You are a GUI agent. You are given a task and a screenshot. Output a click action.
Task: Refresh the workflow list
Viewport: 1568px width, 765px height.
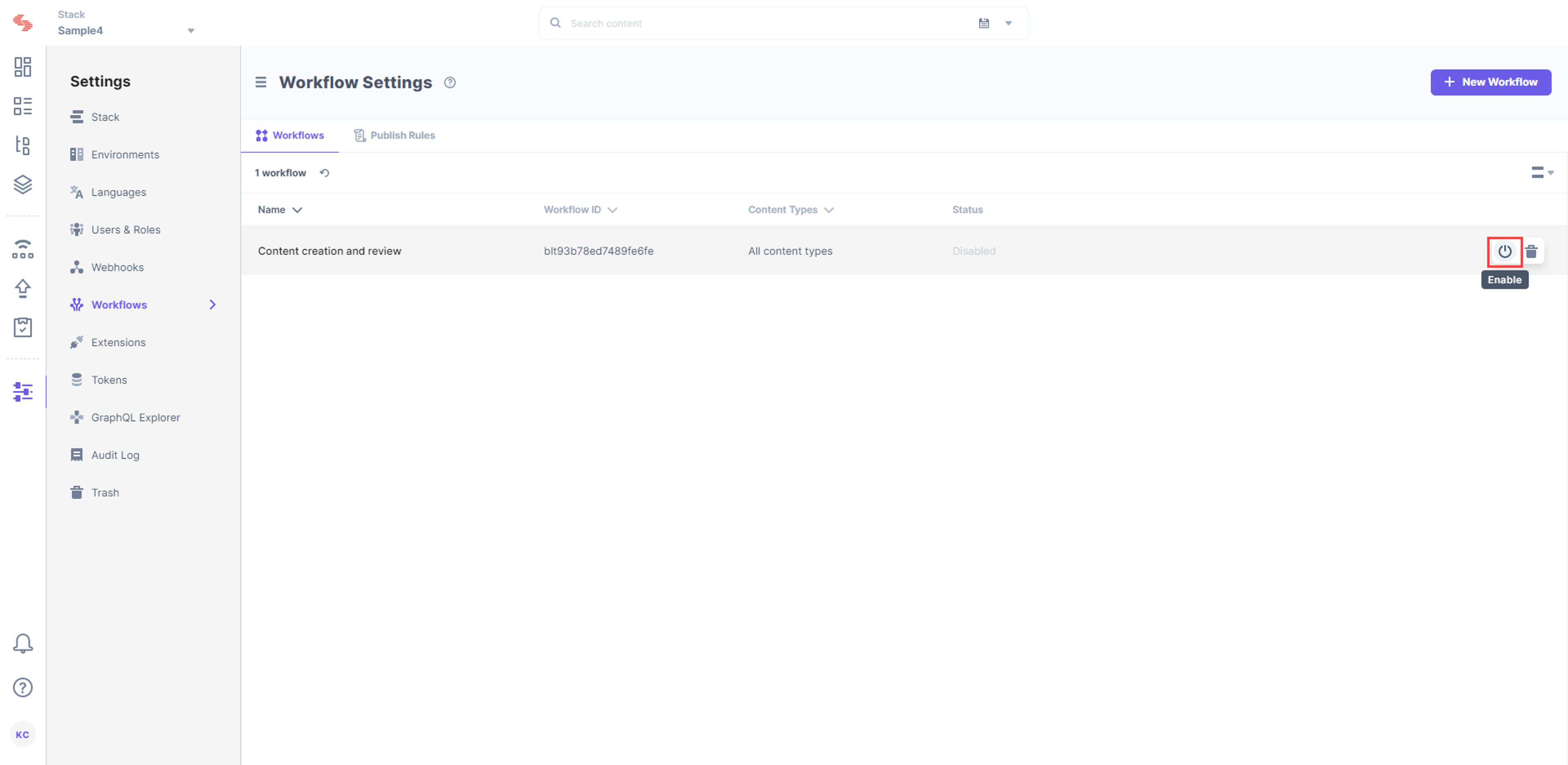325,173
